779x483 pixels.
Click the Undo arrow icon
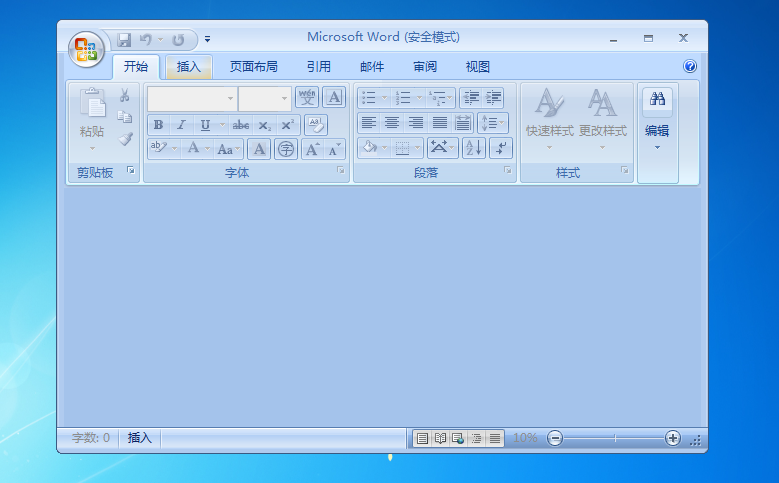coord(146,39)
